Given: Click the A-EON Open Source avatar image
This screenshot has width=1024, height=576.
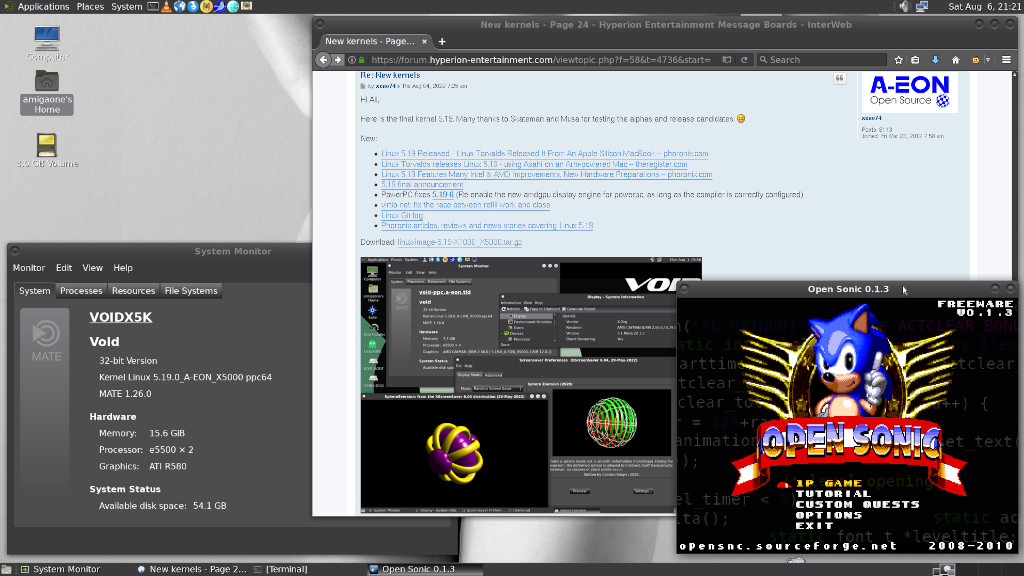Looking at the screenshot, I should click(909, 92).
